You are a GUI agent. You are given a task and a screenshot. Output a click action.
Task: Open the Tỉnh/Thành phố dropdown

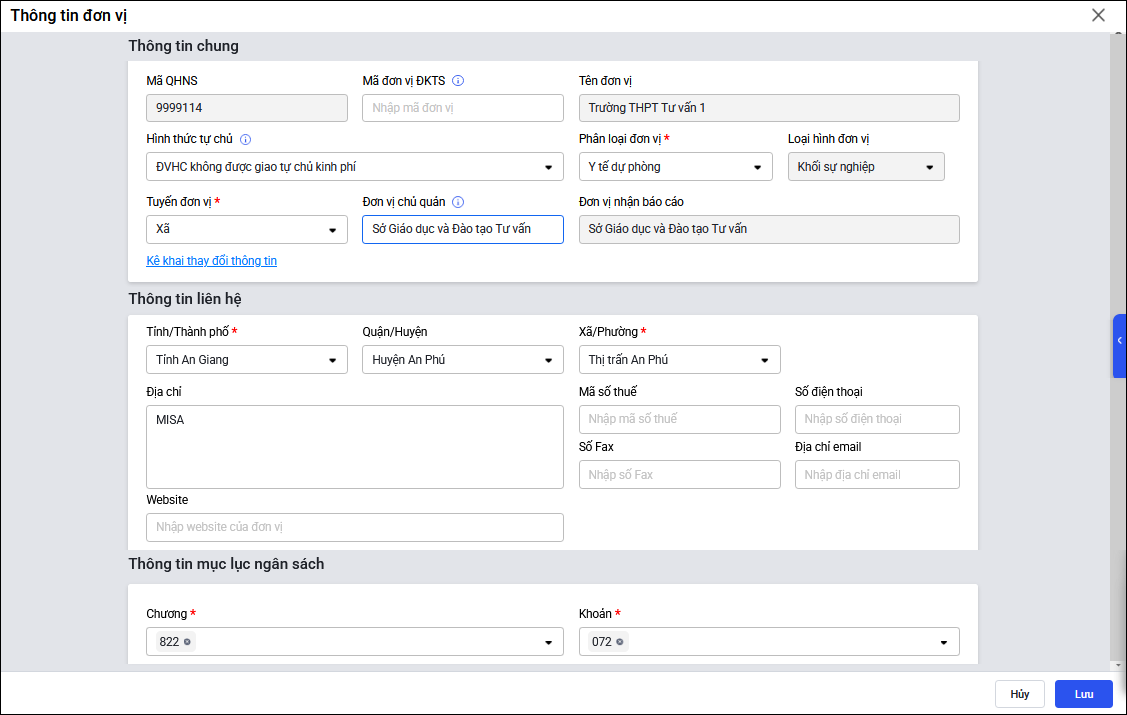tap(332, 360)
